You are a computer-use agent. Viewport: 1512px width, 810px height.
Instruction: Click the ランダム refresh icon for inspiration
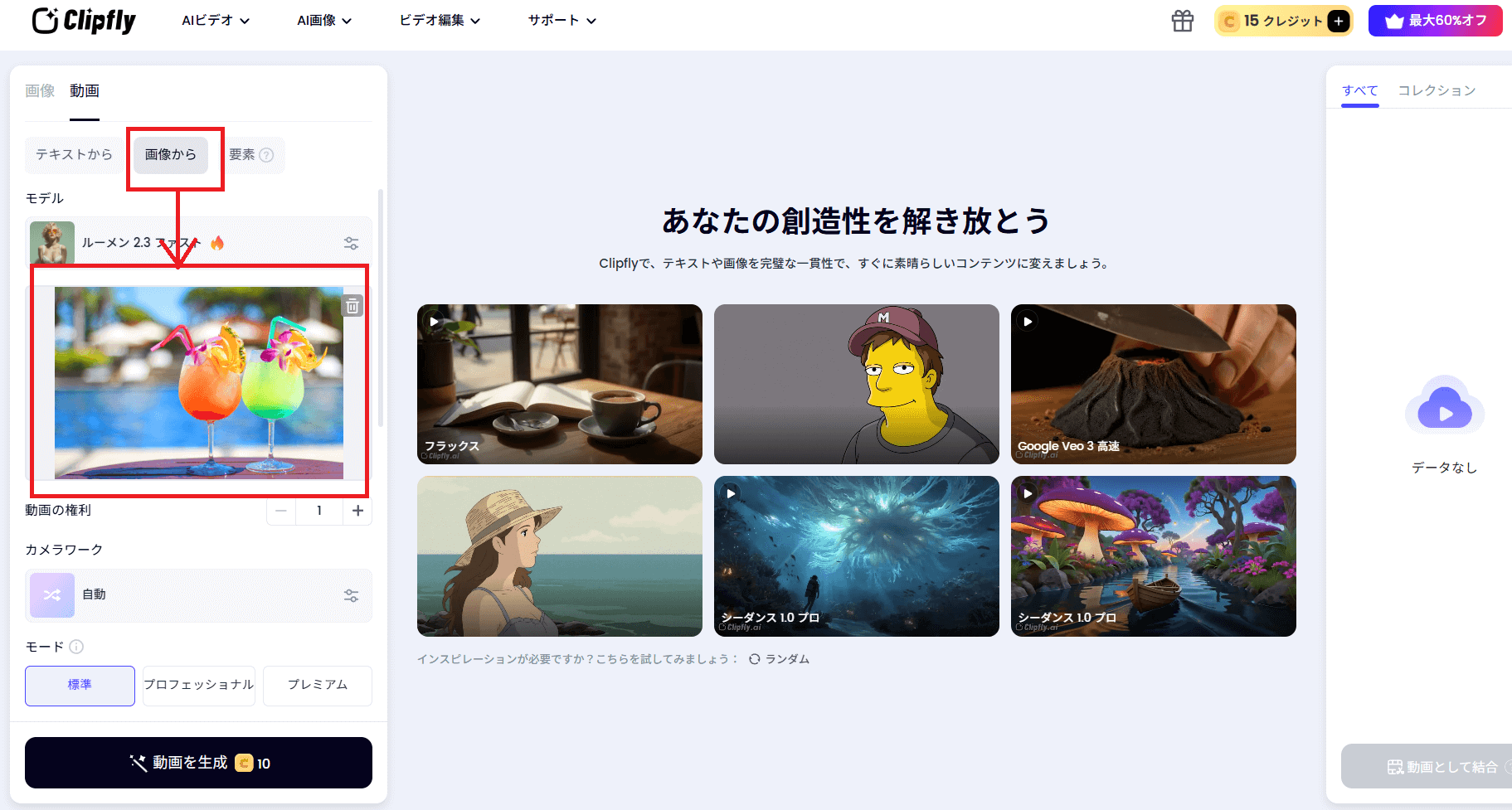(x=754, y=659)
